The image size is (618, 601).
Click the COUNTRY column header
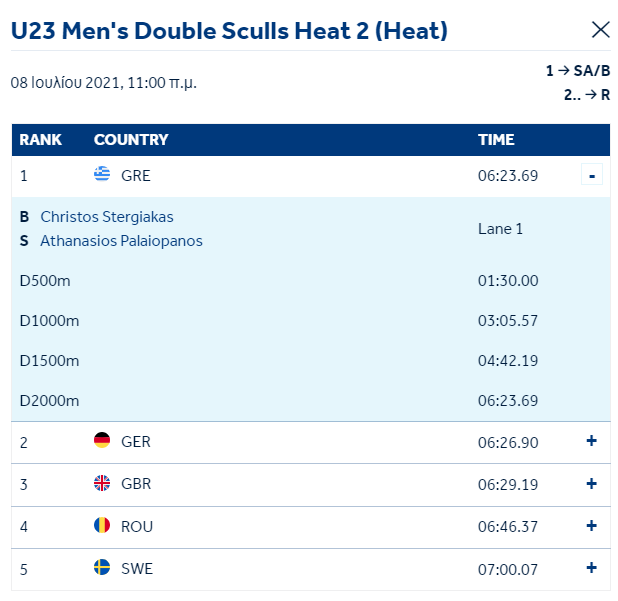point(131,140)
